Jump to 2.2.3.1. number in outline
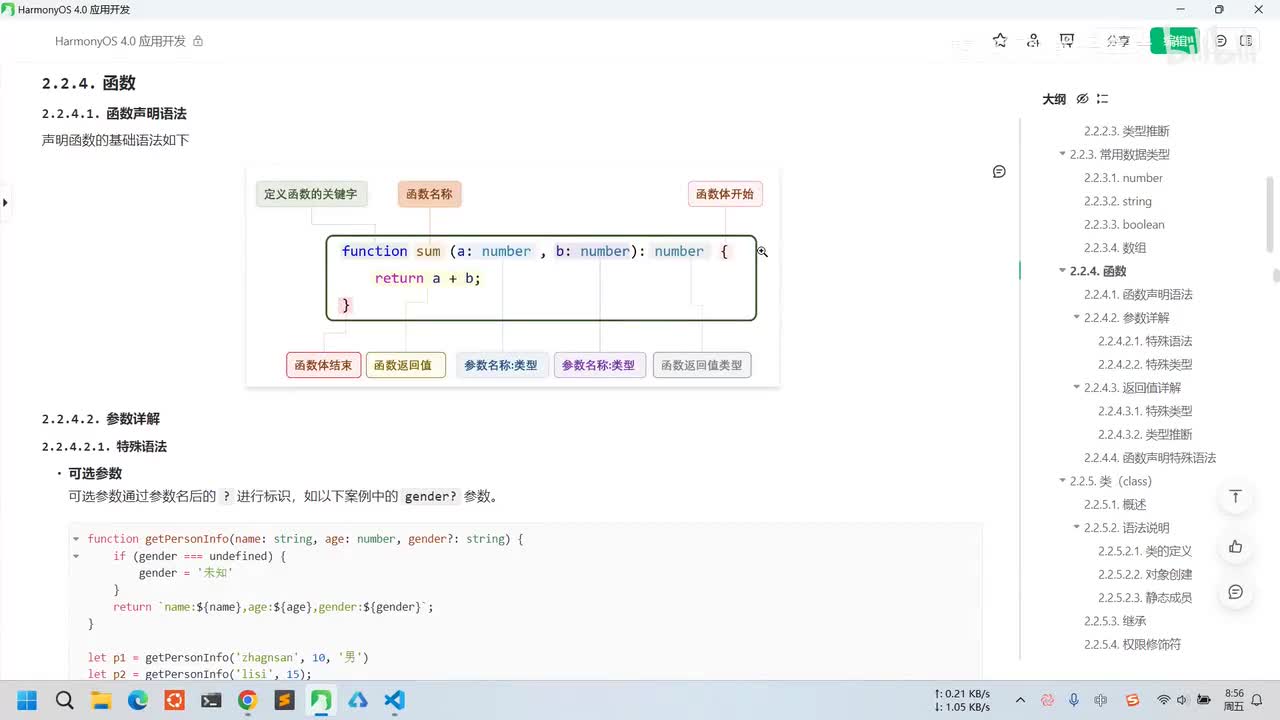1280x720 pixels. click(1123, 178)
